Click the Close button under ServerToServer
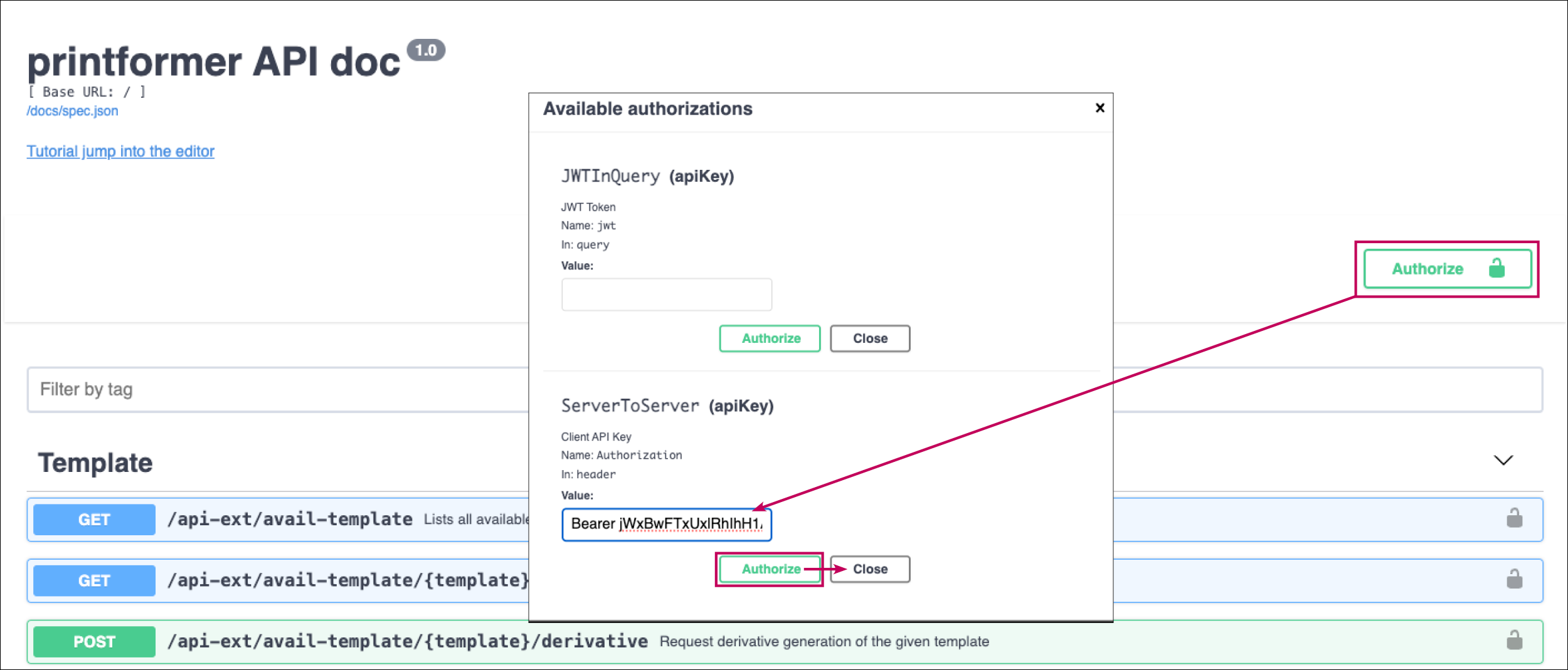The image size is (1568, 670). (869, 569)
